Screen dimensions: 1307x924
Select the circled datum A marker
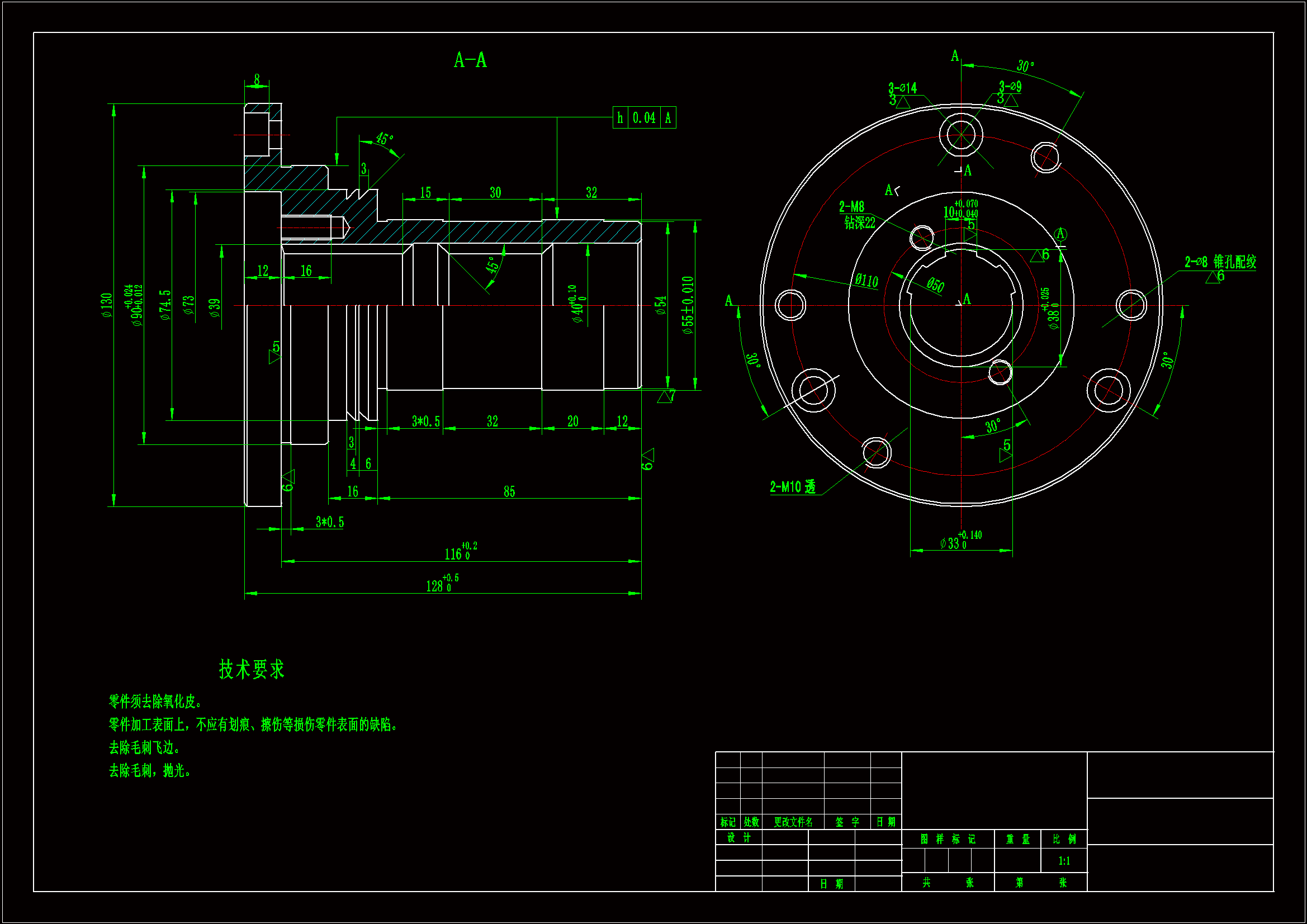(x=1060, y=234)
